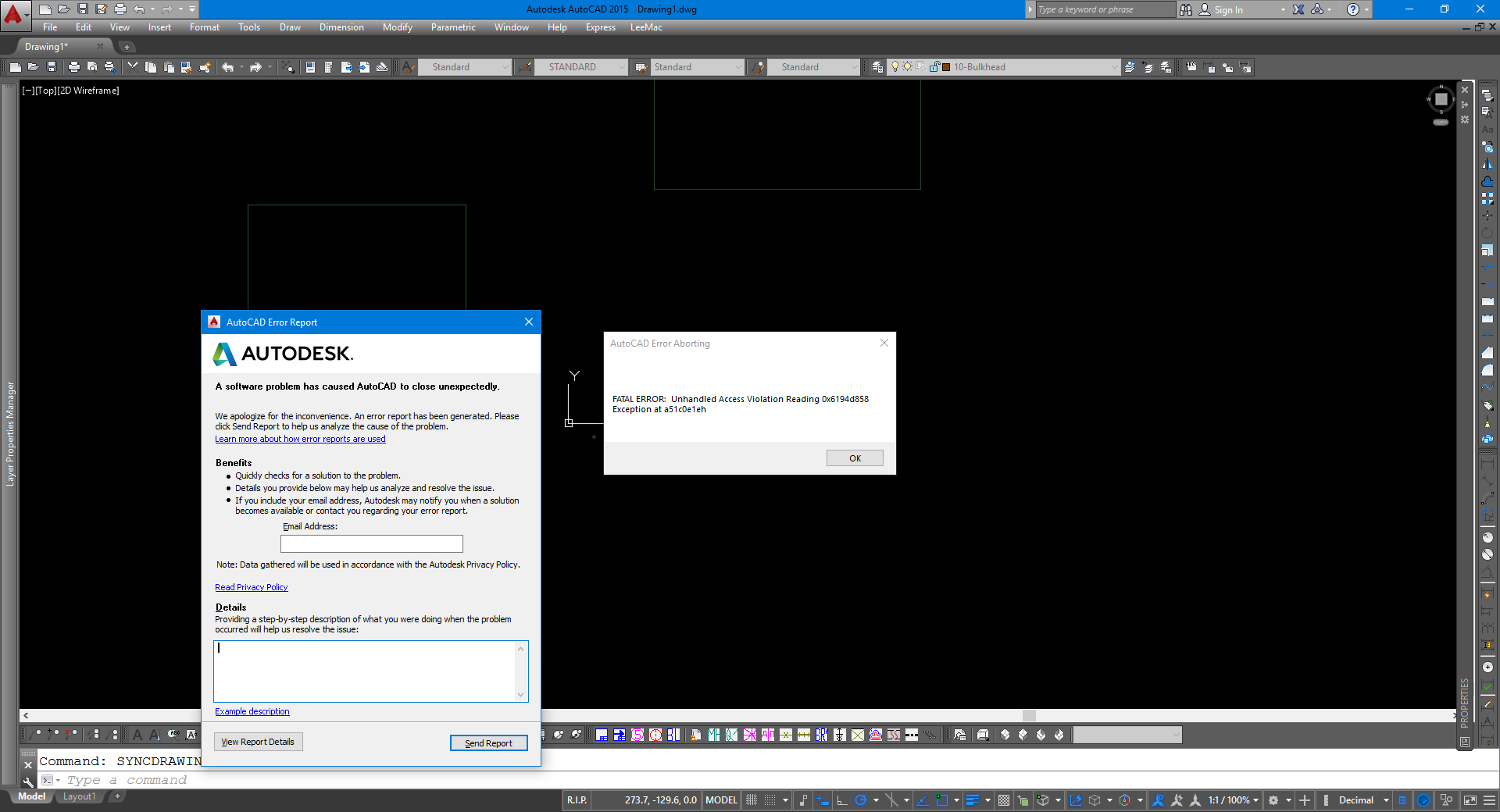This screenshot has width=1500, height=812.
Task: Click the Email Address input field
Action: click(x=372, y=543)
